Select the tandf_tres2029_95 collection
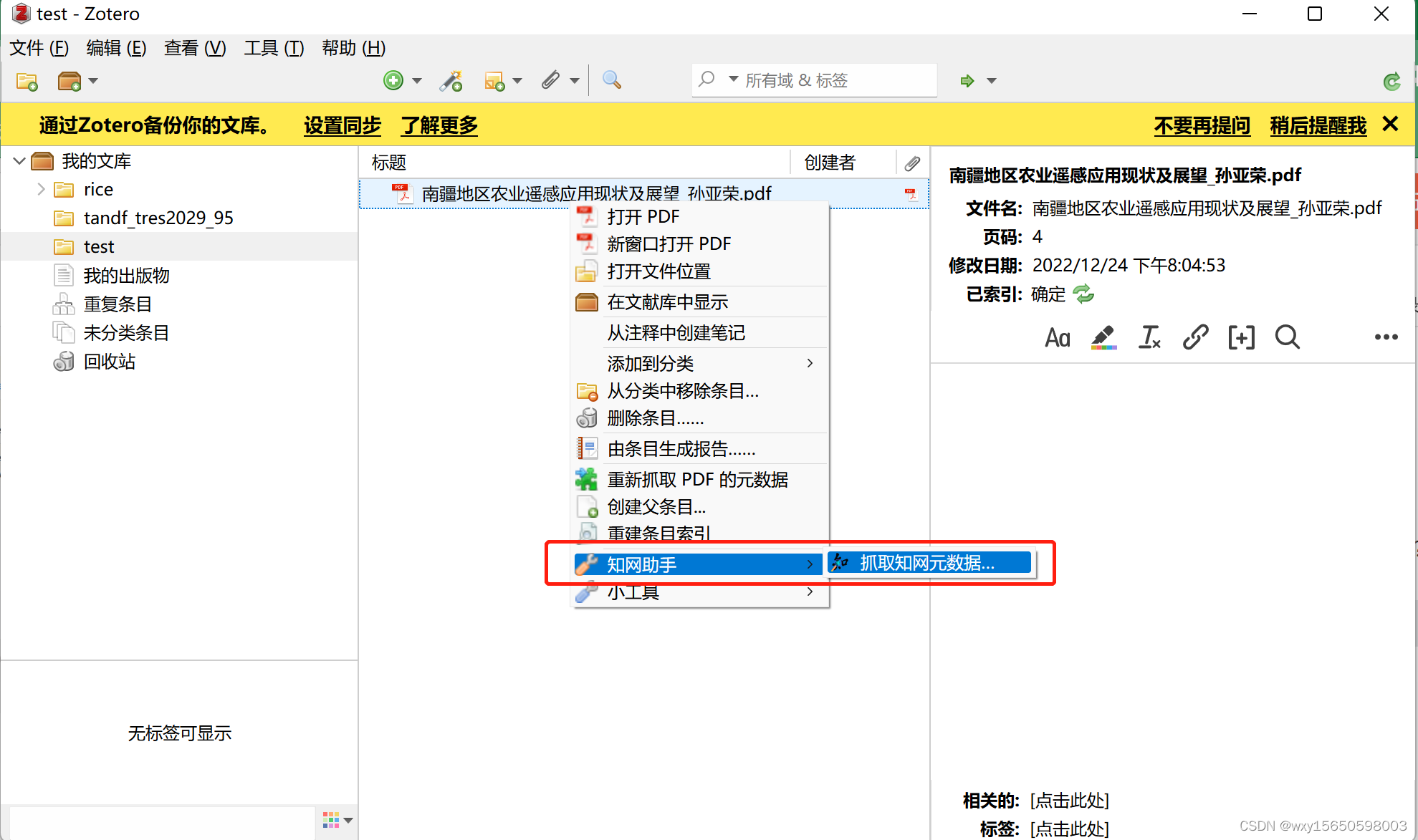Screen dimensions: 1418x840 click(x=158, y=218)
